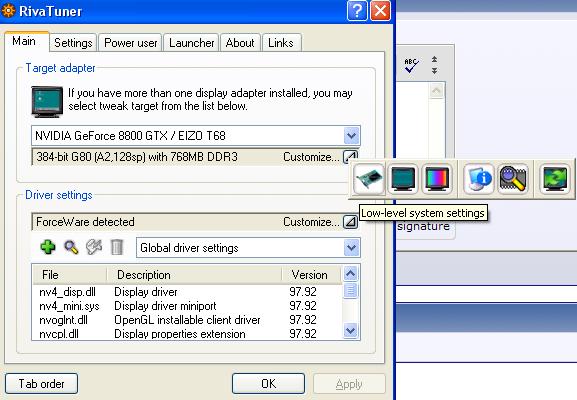Select the nvcpl.dll row
This screenshot has width=577, height=400.
click(187, 334)
